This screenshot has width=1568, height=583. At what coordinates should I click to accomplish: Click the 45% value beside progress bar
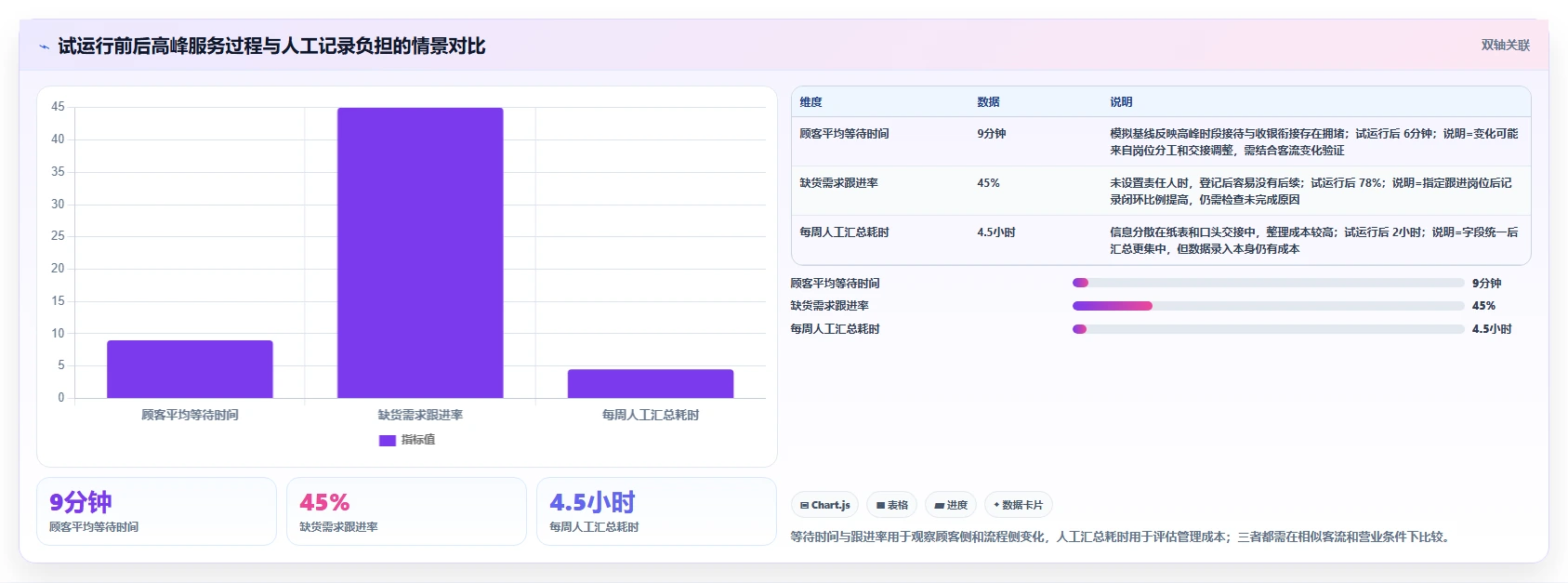(1483, 306)
